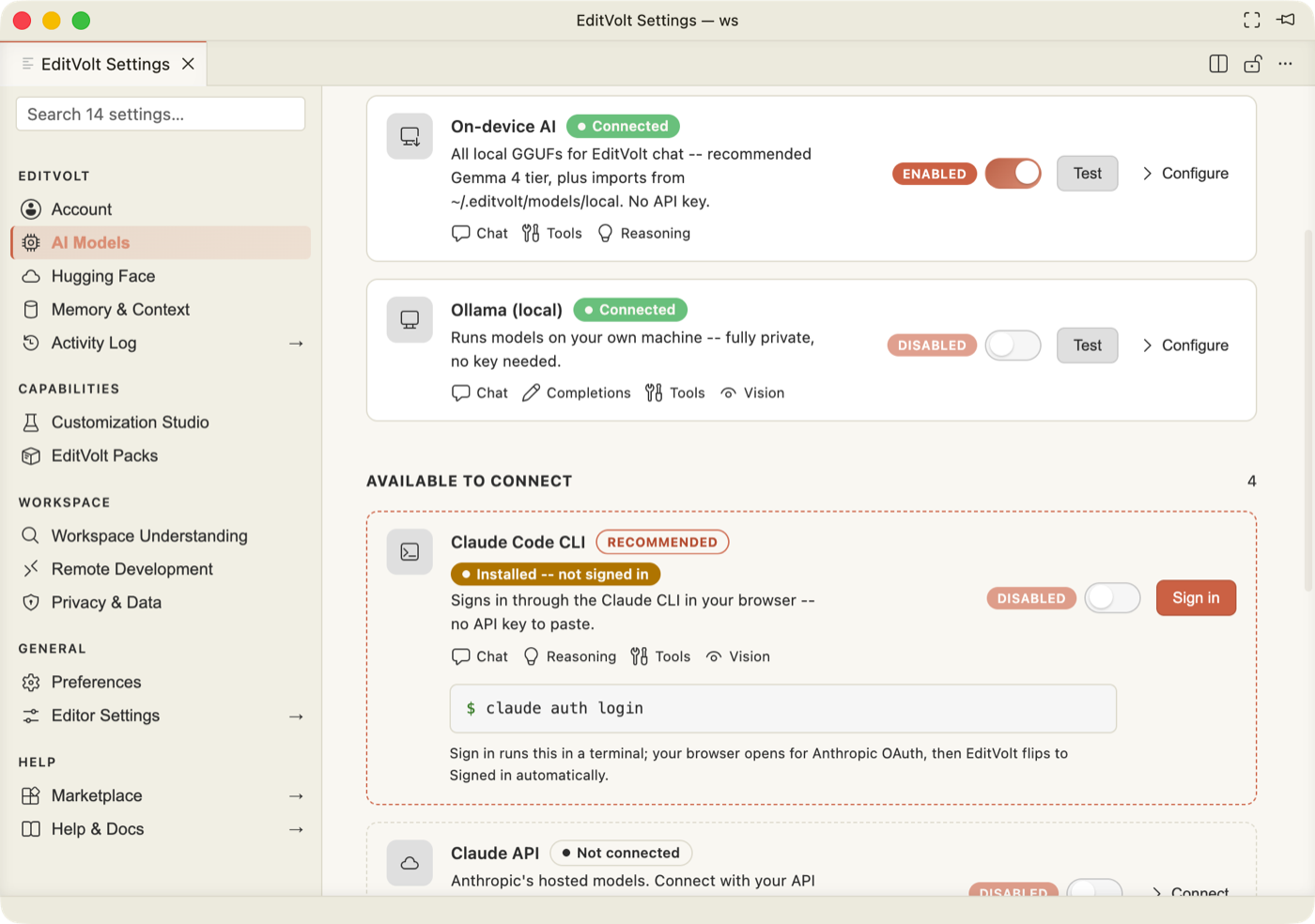
Task: Click the Activity Log history icon
Action: (x=31, y=343)
